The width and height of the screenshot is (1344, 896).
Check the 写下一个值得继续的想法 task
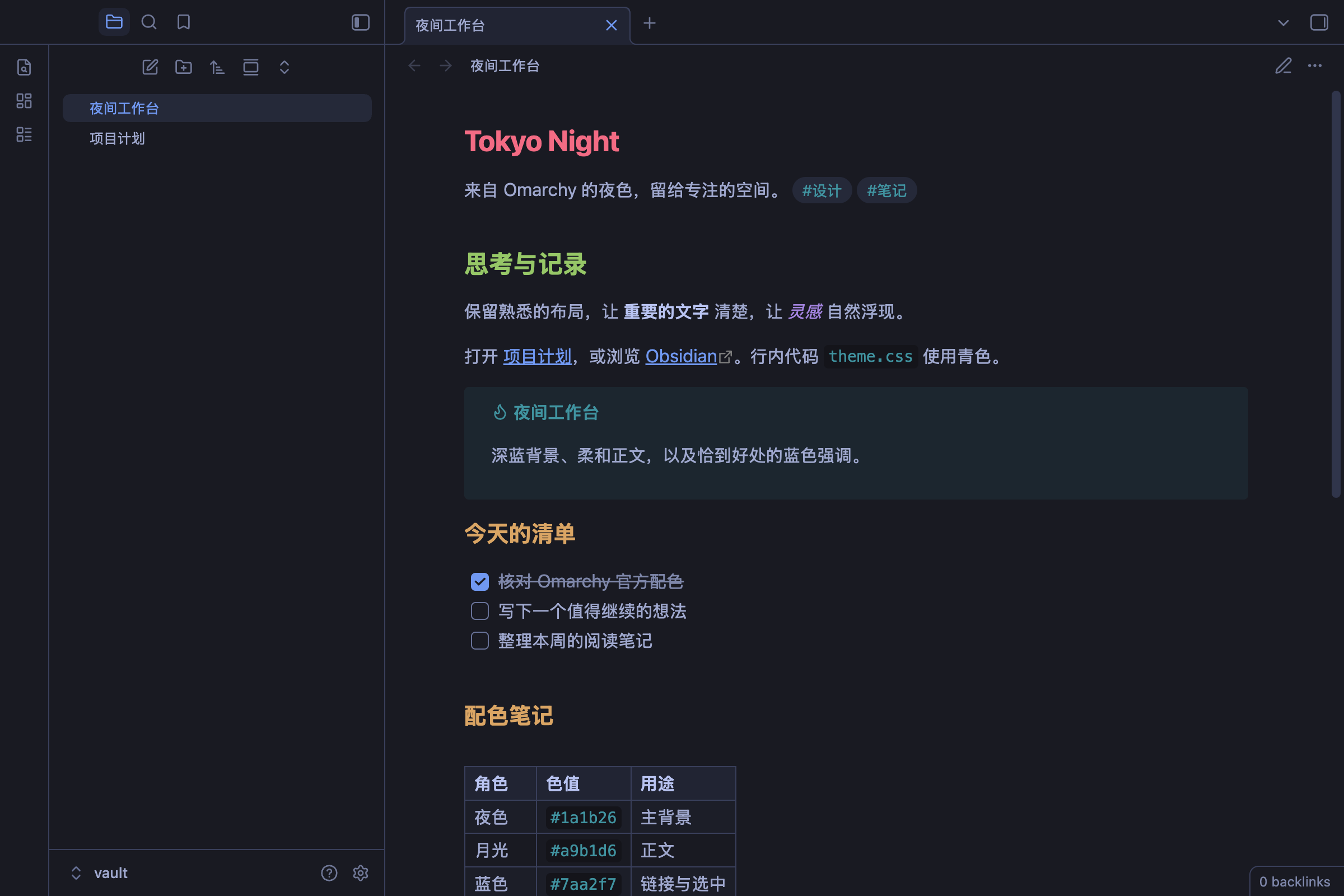pos(480,612)
